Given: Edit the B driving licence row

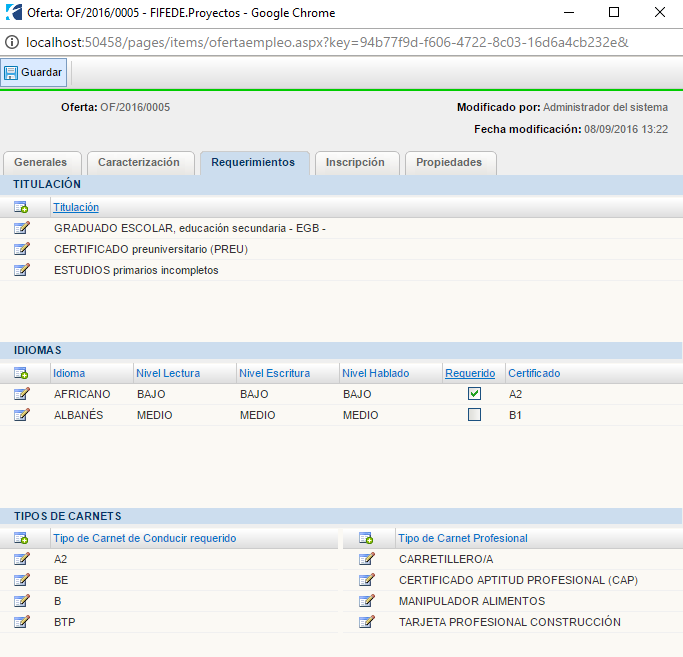Looking at the screenshot, I should click(x=21, y=601).
